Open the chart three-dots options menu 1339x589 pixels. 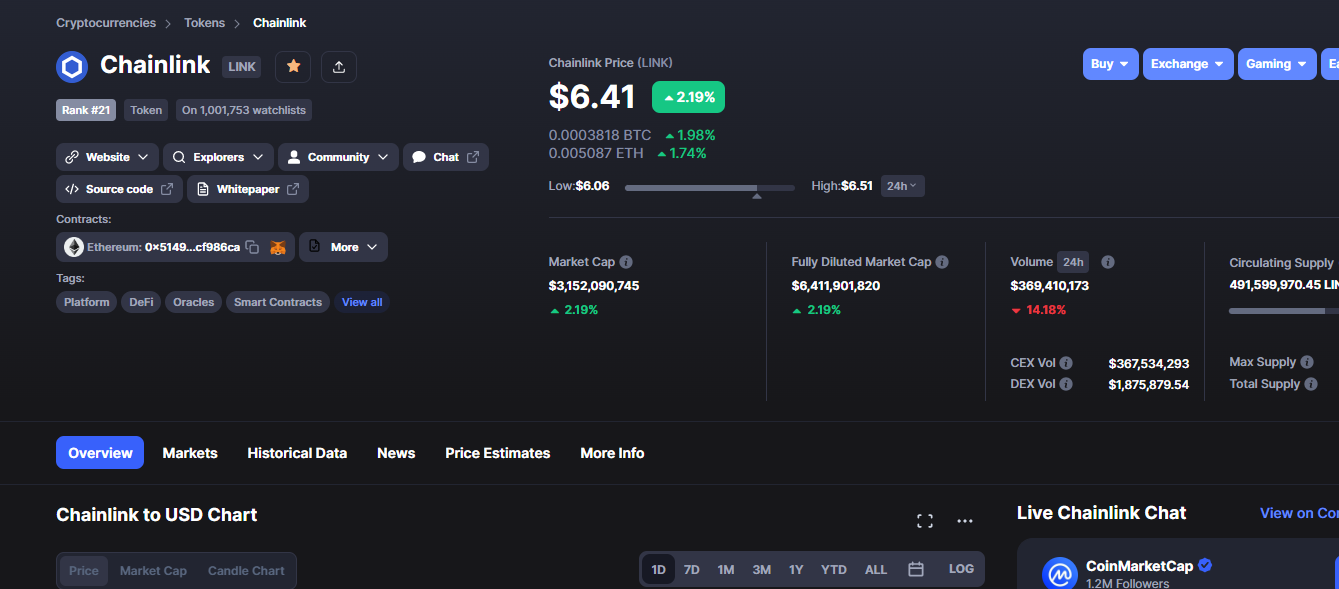(x=965, y=521)
